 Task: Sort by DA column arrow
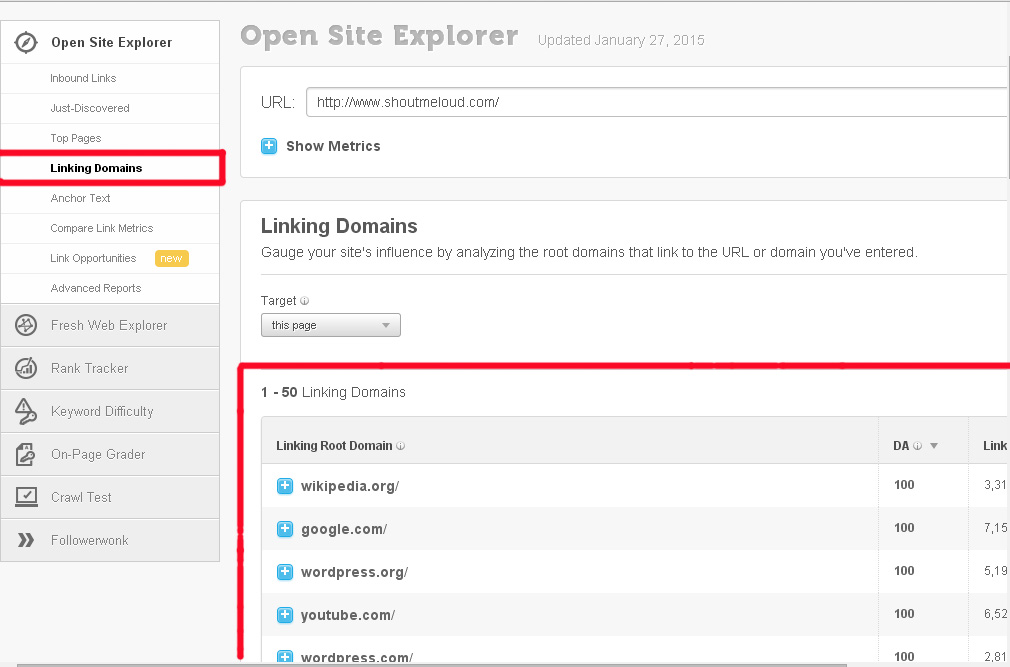[x=934, y=446]
